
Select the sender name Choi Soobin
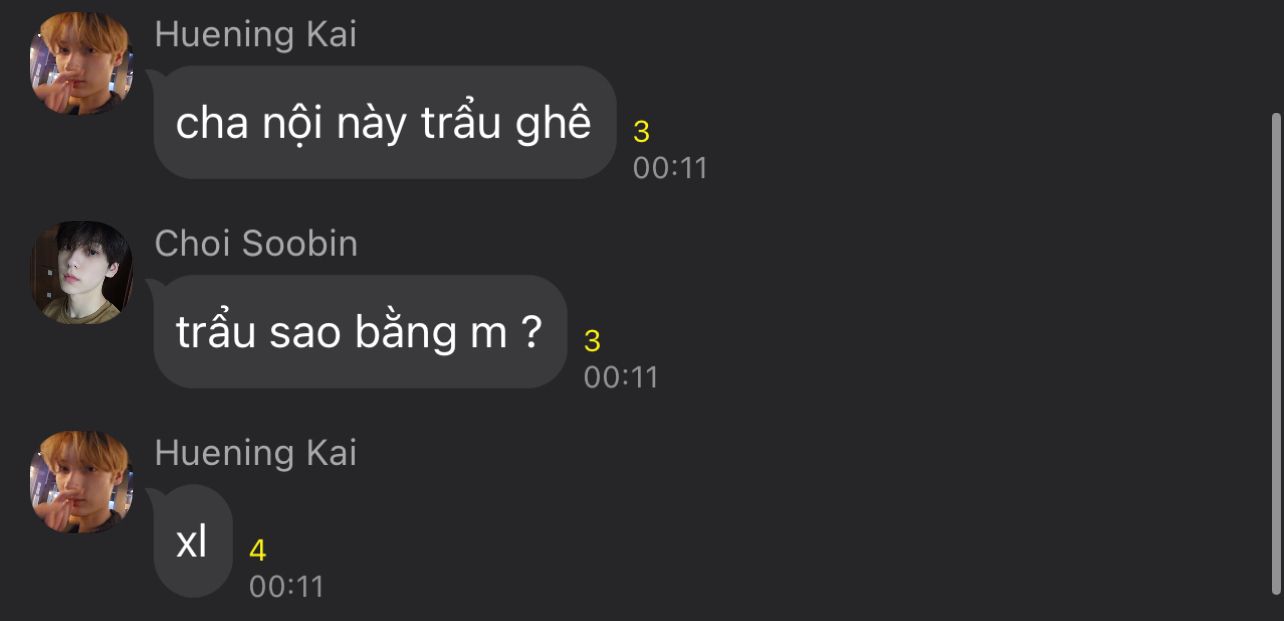[256, 244]
